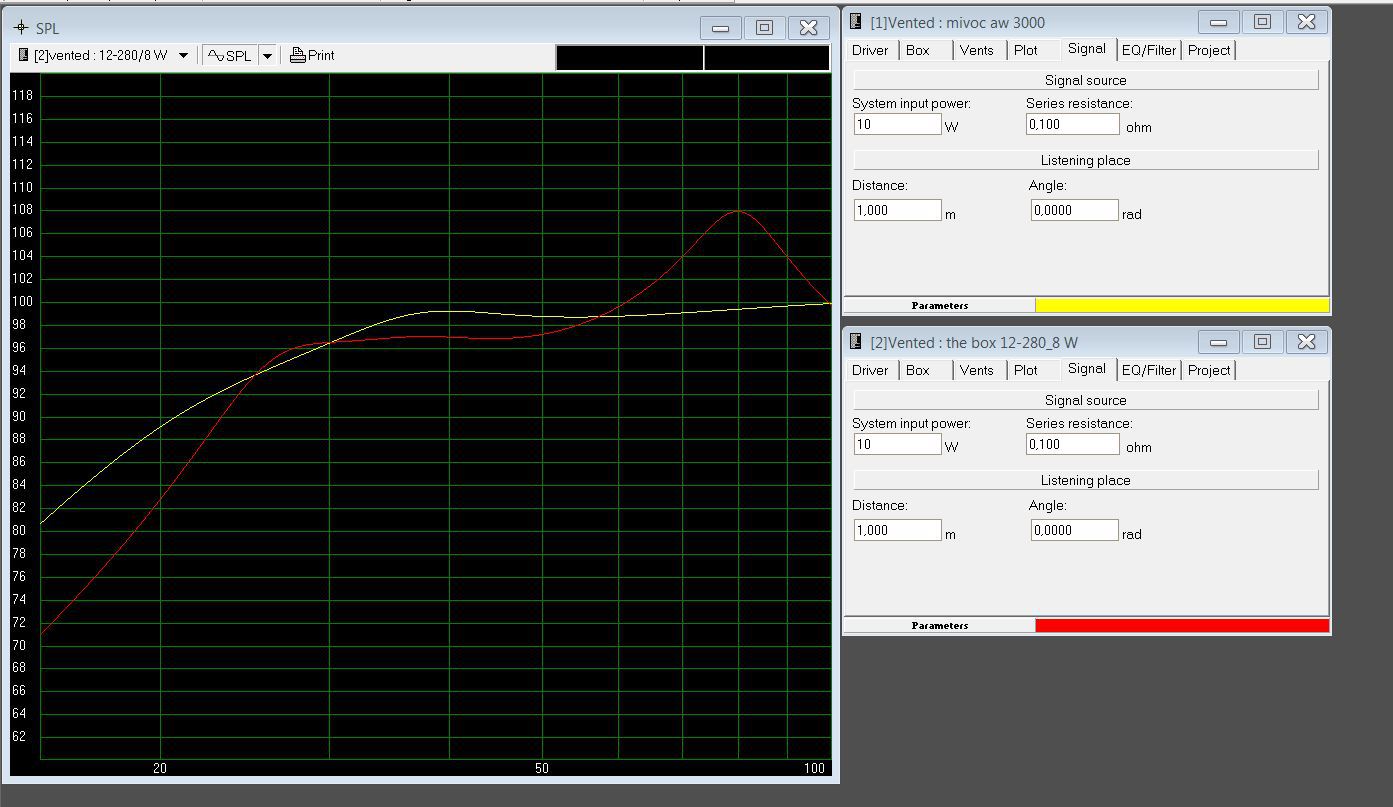Maximize the SPL window
Image resolution: width=1393 pixels, height=807 pixels.
[x=764, y=28]
